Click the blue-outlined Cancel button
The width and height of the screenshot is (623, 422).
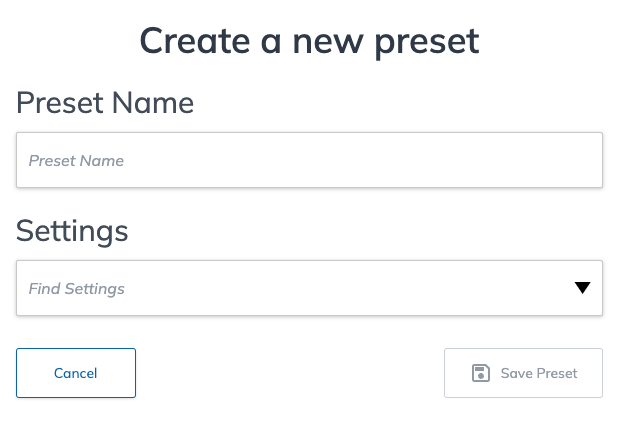pos(76,373)
